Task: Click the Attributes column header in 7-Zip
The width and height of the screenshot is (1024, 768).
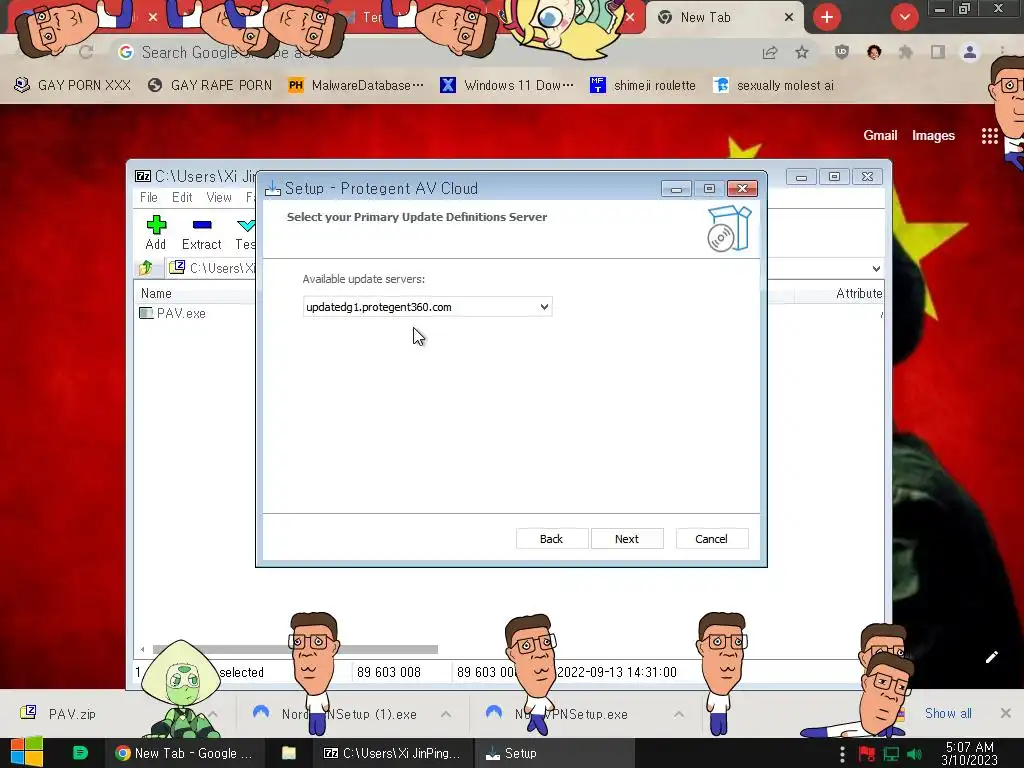Action: tap(858, 294)
